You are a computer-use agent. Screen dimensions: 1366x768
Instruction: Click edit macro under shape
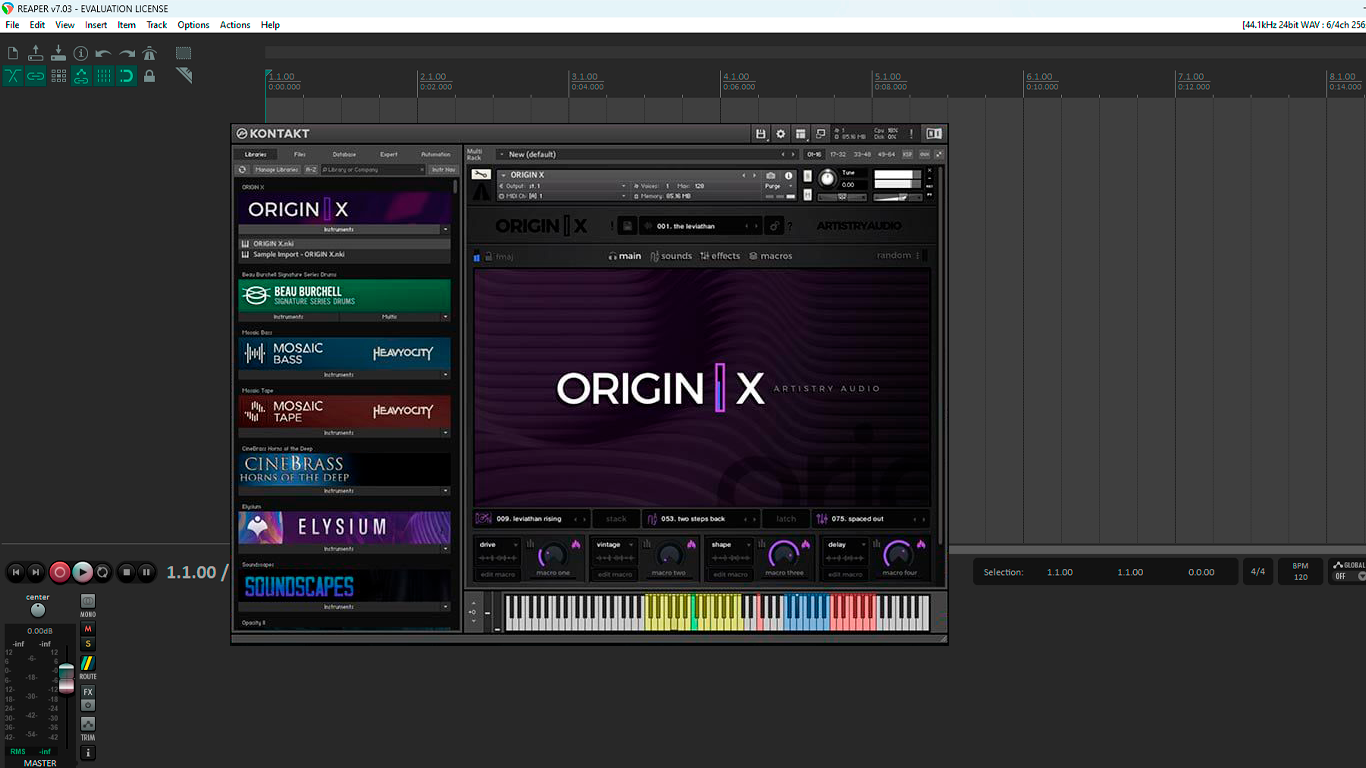(x=730, y=575)
